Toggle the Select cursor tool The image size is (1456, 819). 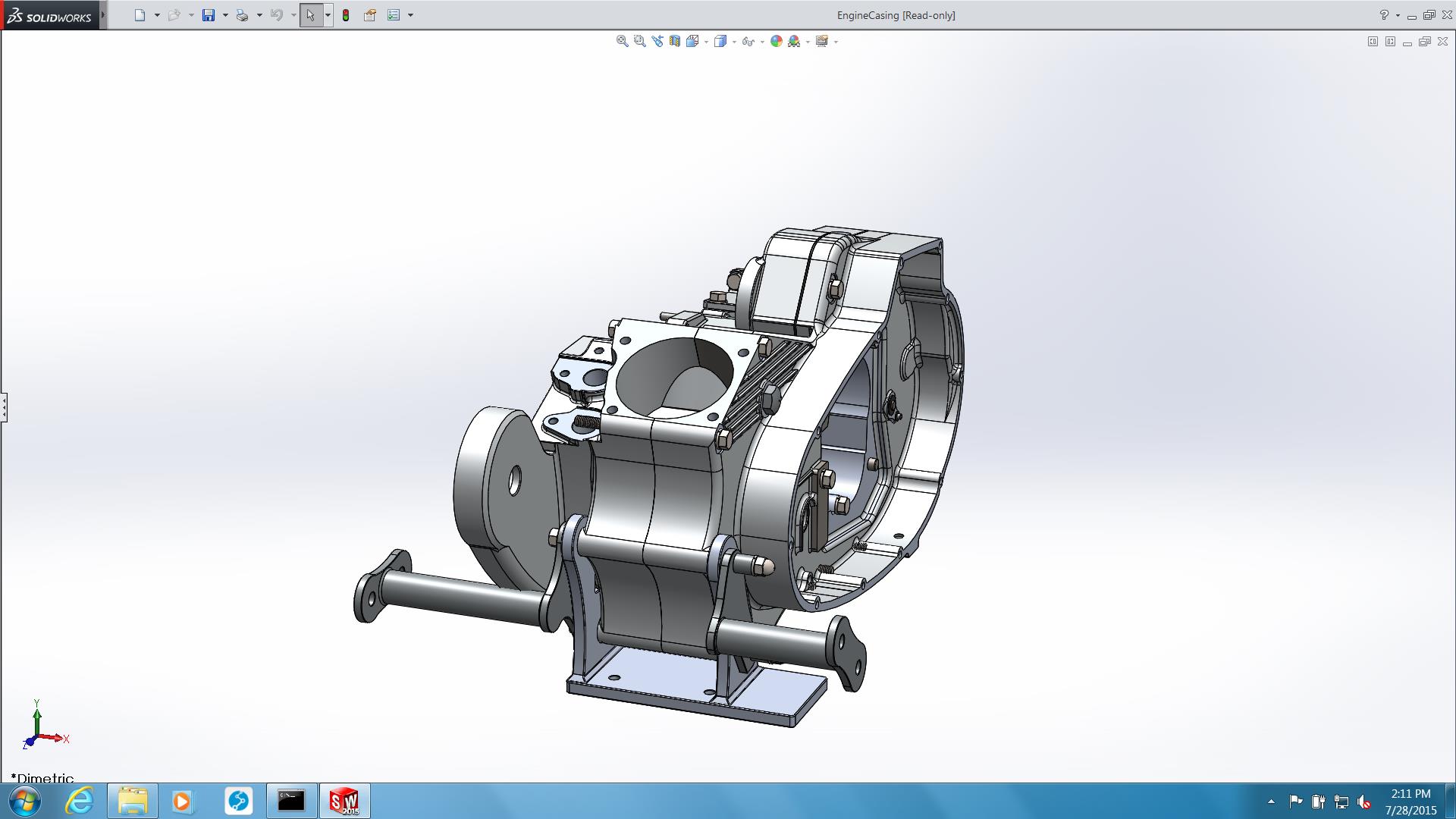coord(310,15)
